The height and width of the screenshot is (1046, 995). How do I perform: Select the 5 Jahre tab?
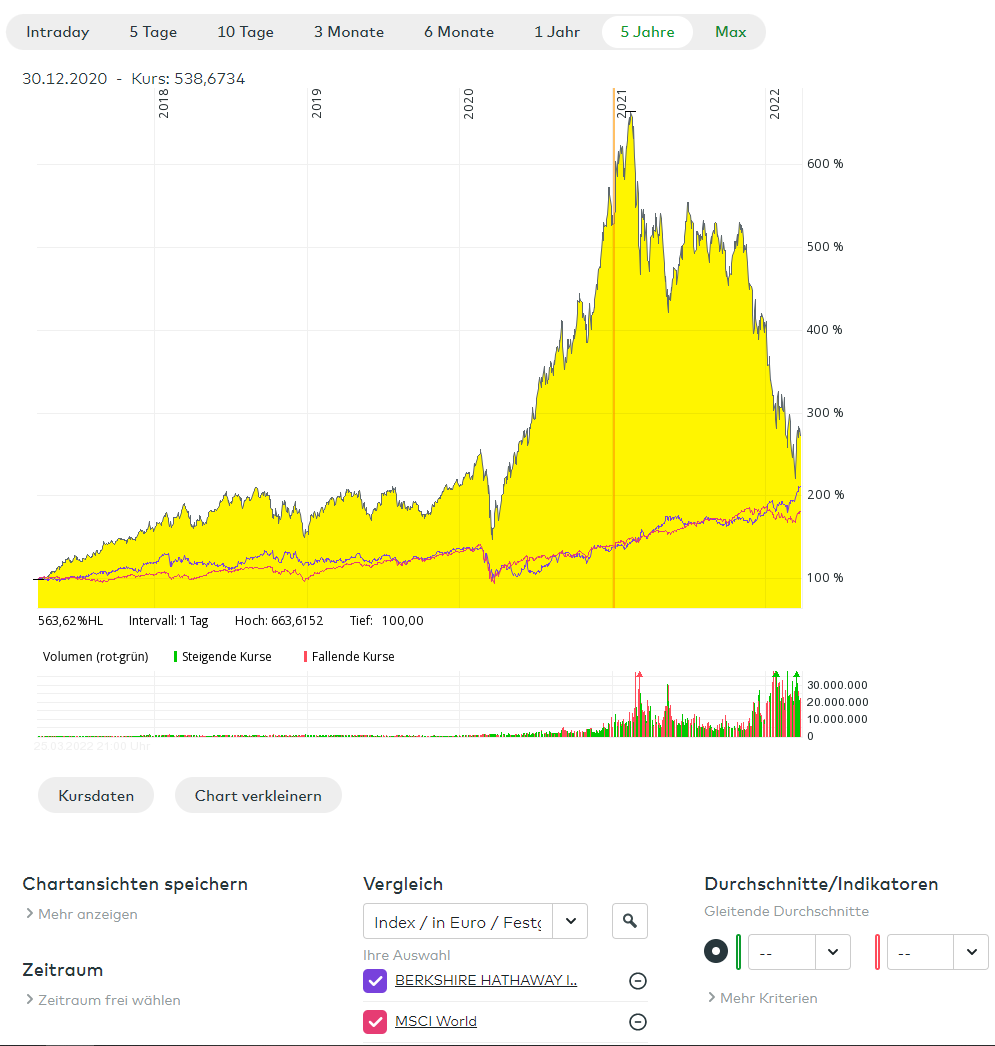(x=648, y=32)
